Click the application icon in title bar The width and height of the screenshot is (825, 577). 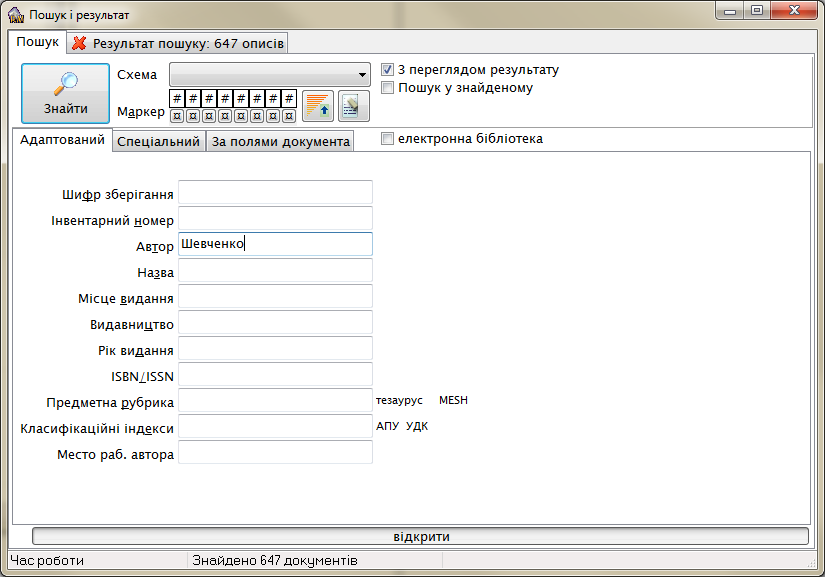point(15,16)
